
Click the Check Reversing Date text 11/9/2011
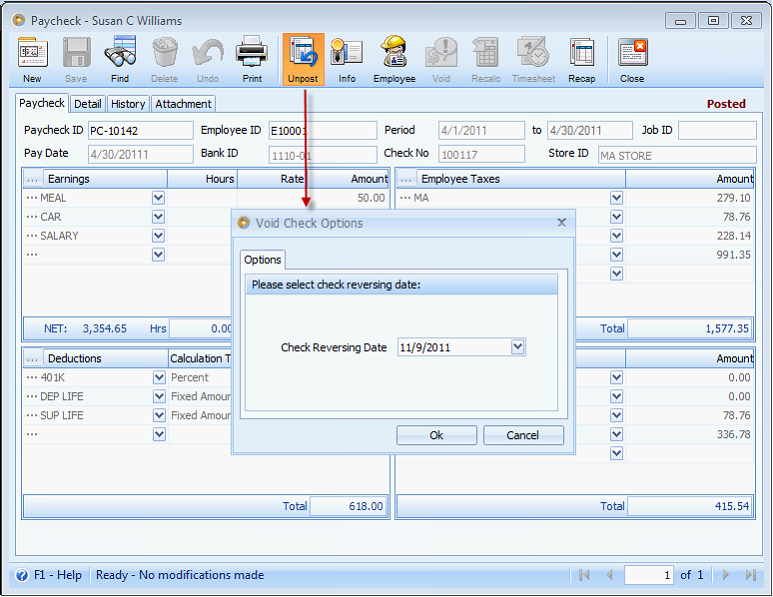pos(425,348)
